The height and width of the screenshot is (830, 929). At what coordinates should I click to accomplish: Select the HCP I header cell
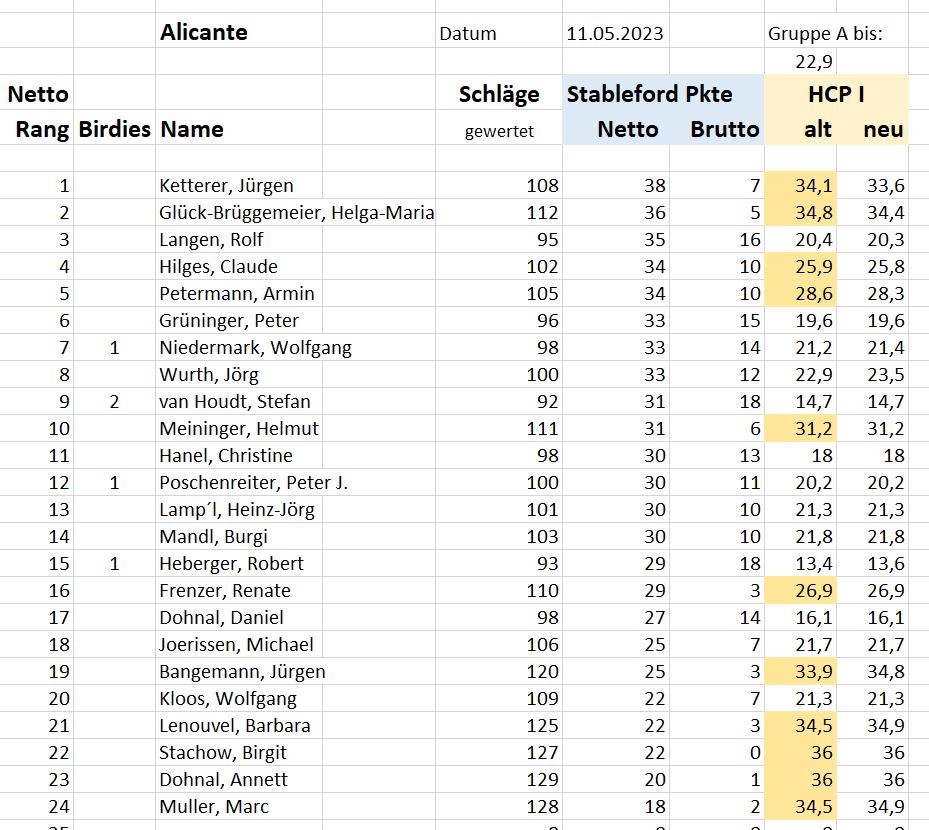(836, 92)
